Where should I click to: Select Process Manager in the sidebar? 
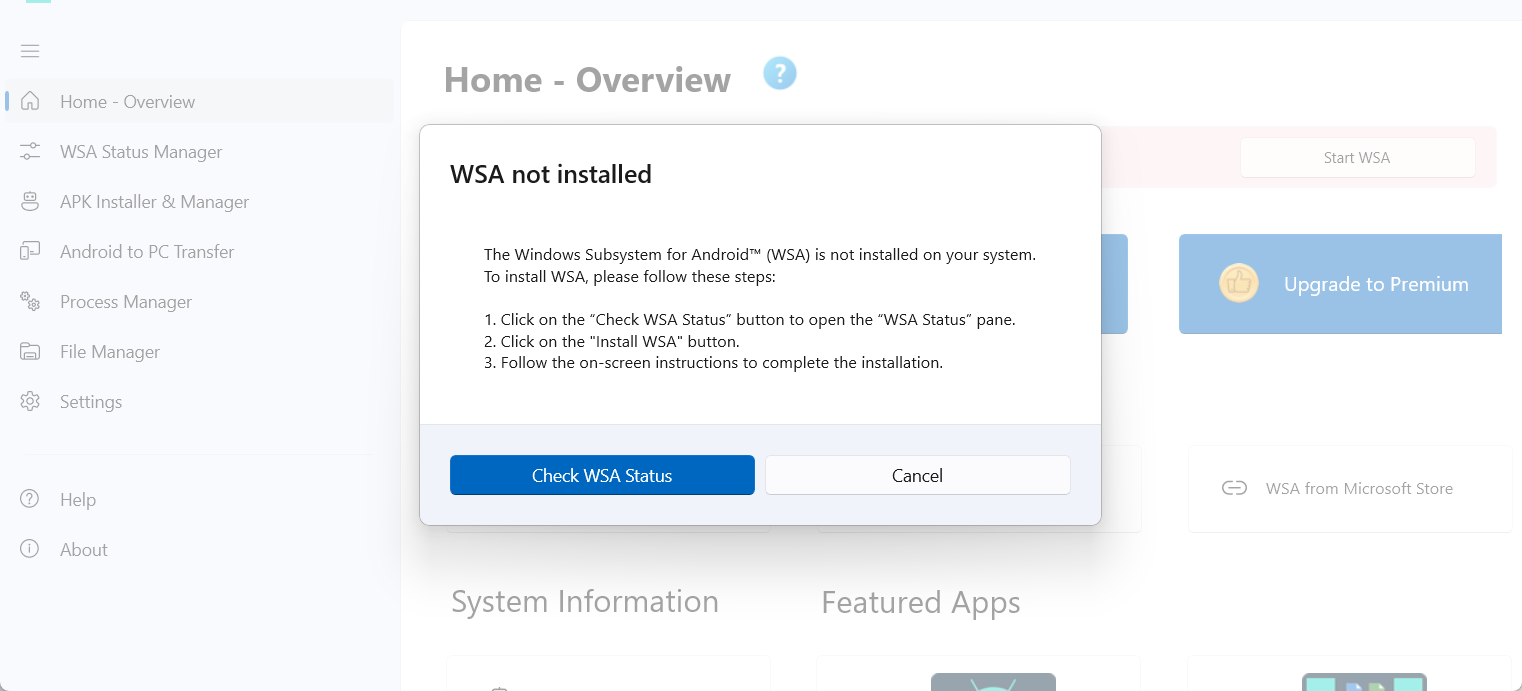point(126,302)
